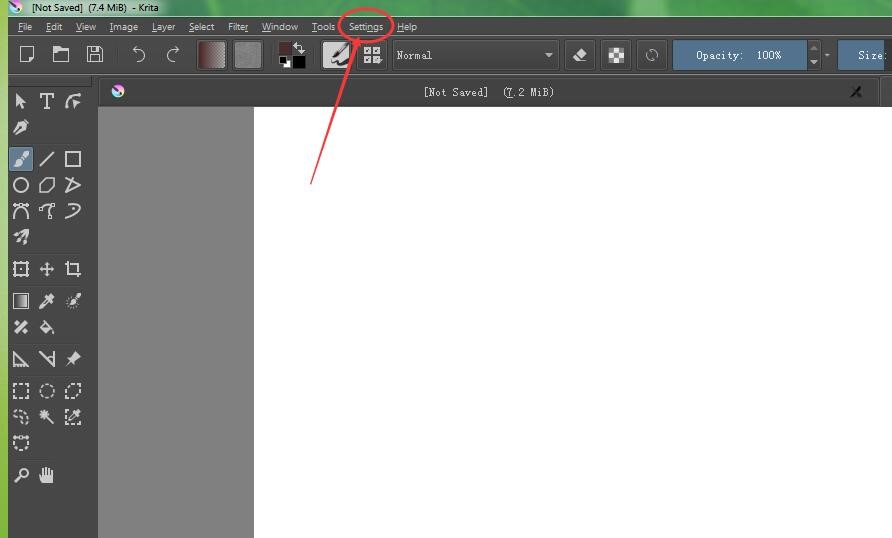Select the Freehand Path tool
The height and width of the screenshot is (538, 892).
(47, 211)
